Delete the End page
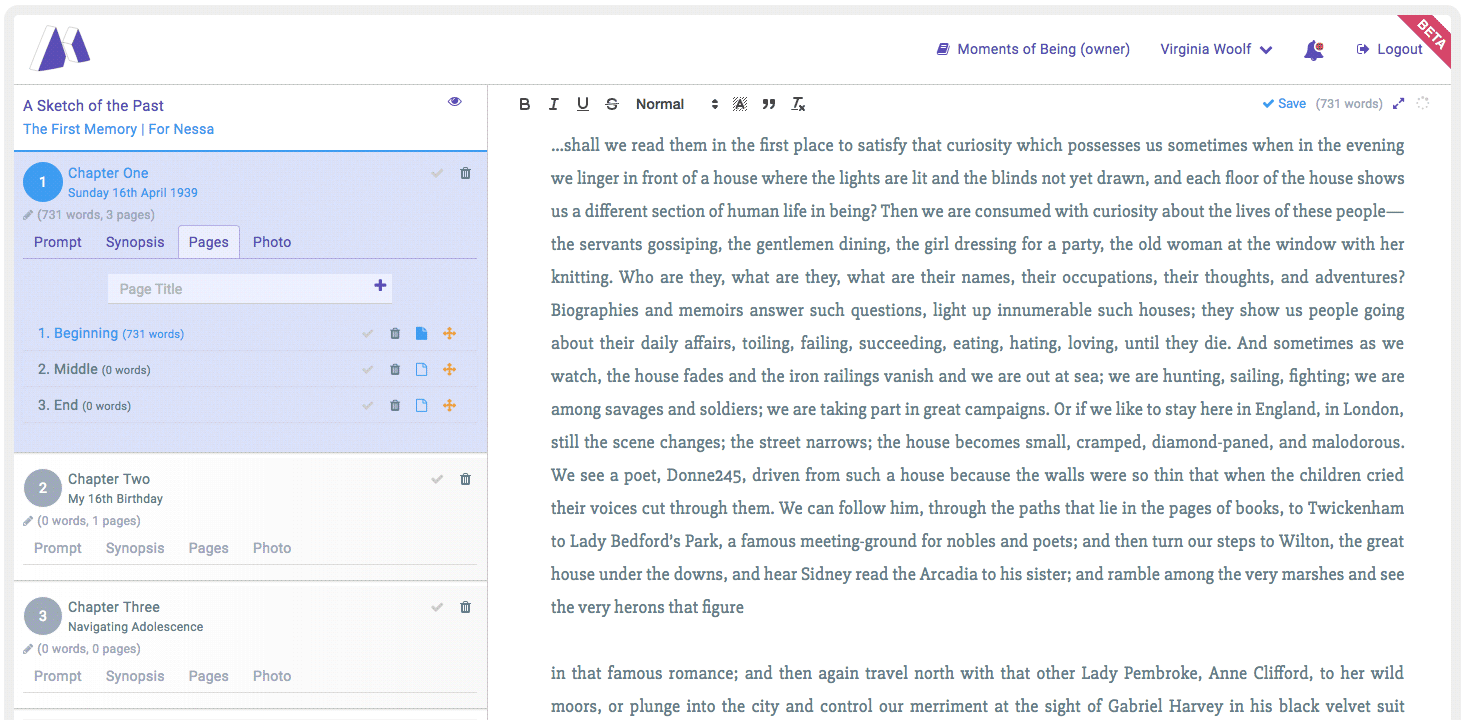Image resolution: width=1470 pixels, height=720 pixels. tap(395, 406)
